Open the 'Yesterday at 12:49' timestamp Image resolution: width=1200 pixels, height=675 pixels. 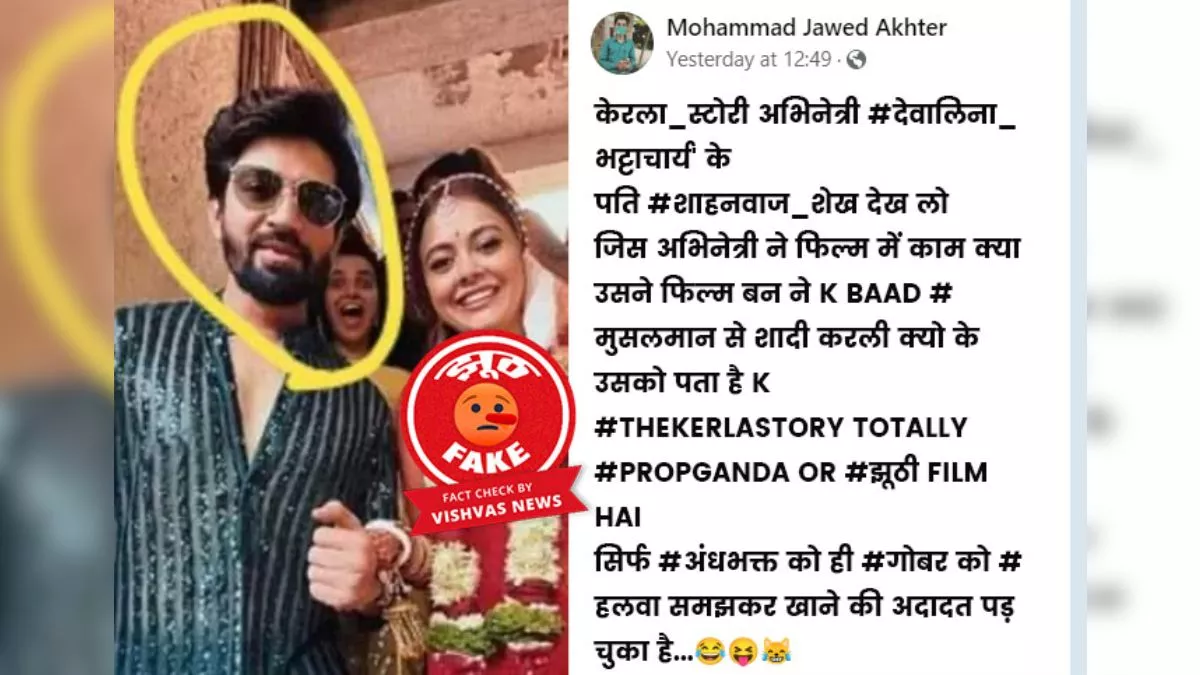748,60
